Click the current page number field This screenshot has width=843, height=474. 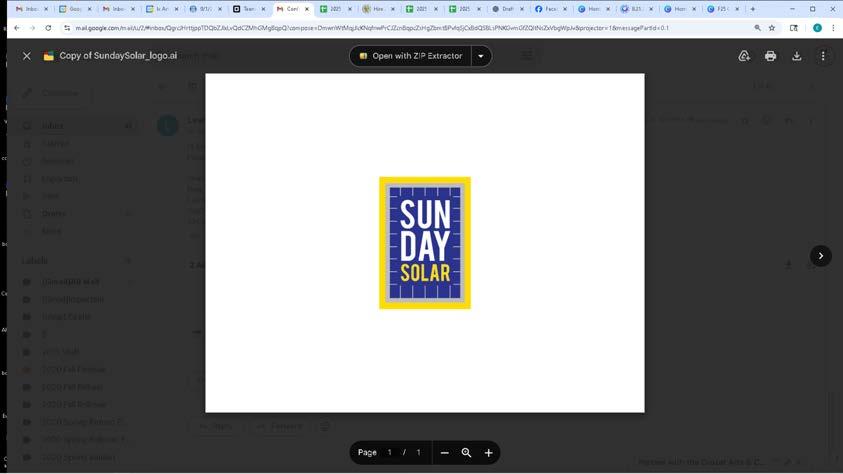[x=390, y=453]
